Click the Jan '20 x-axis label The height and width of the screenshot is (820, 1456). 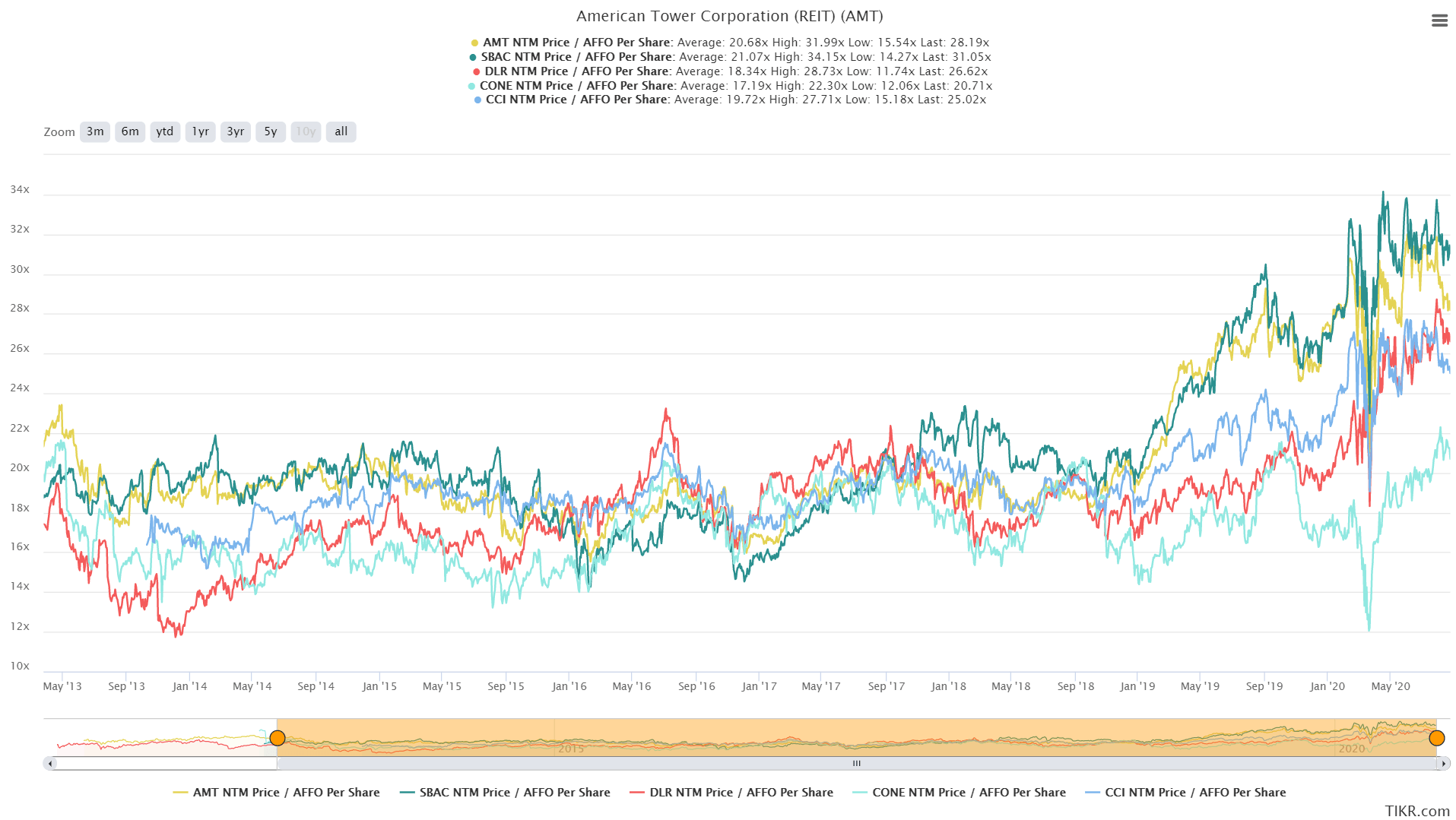click(x=1327, y=686)
